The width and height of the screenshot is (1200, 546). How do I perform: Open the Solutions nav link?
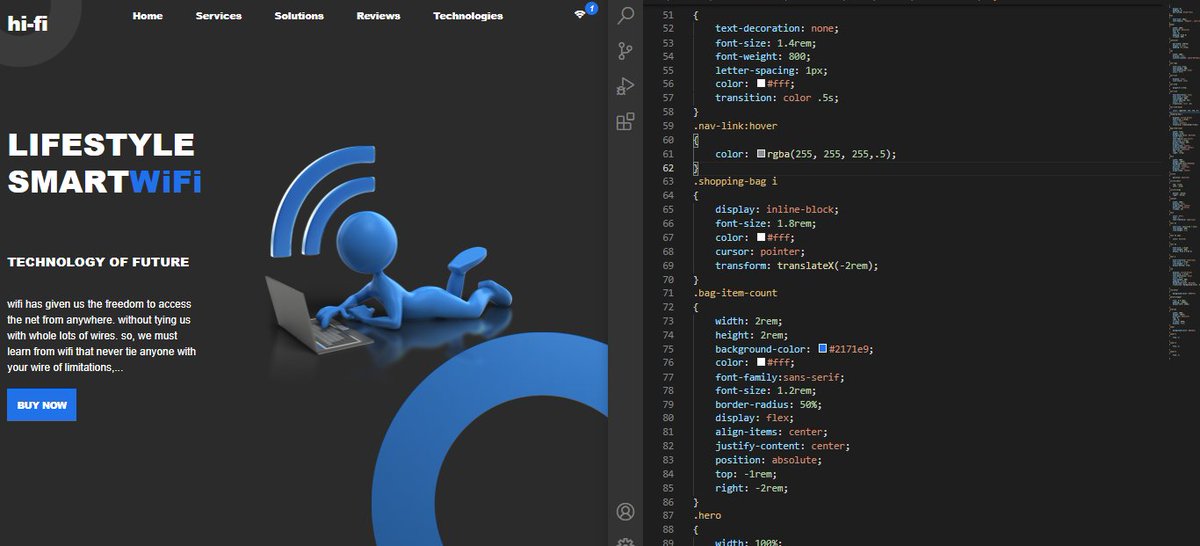coord(299,16)
